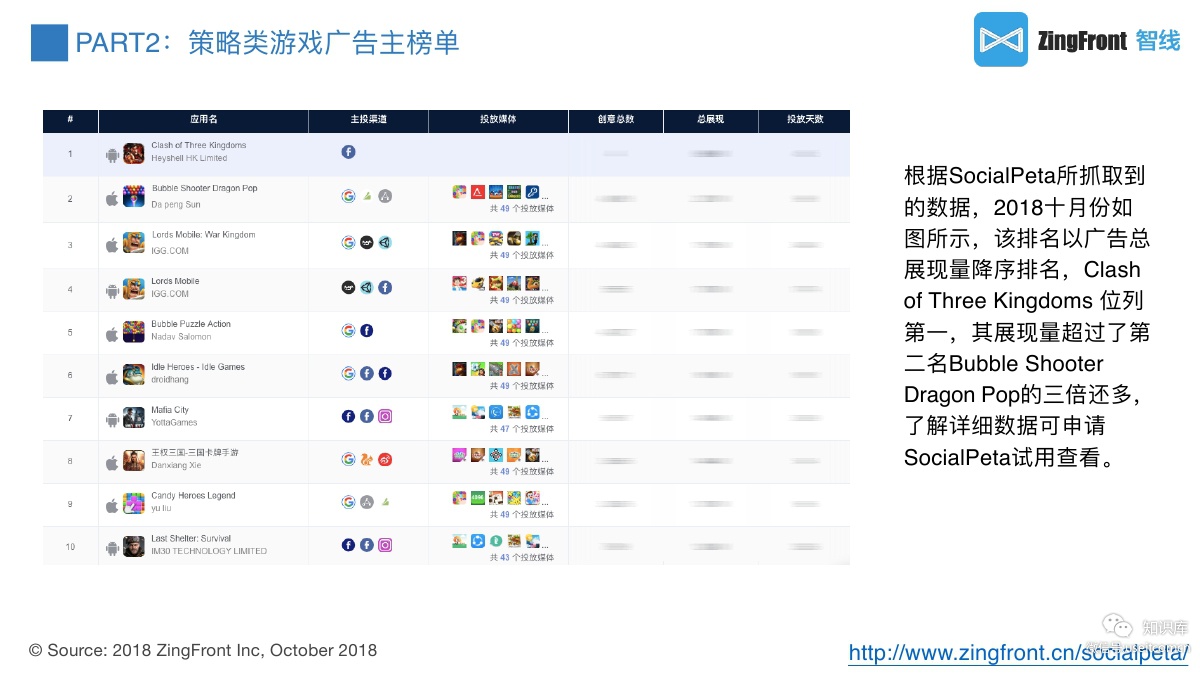The width and height of the screenshot is (1200, 675).
Task: Click Instagram channel icon for Last Shelter: Survival
Action: point(385,545)
